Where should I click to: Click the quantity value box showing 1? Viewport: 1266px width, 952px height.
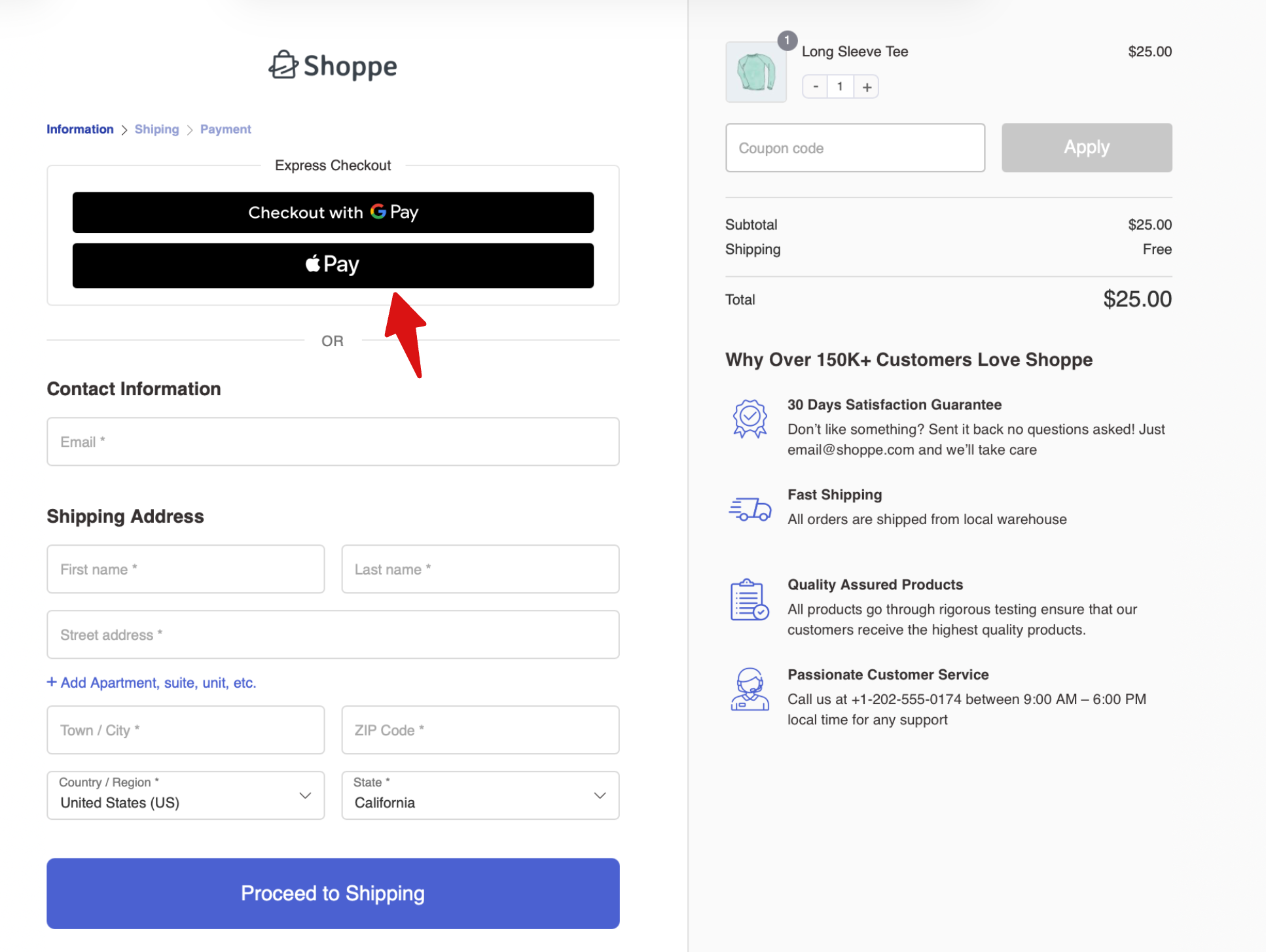(x=841, y=86)
